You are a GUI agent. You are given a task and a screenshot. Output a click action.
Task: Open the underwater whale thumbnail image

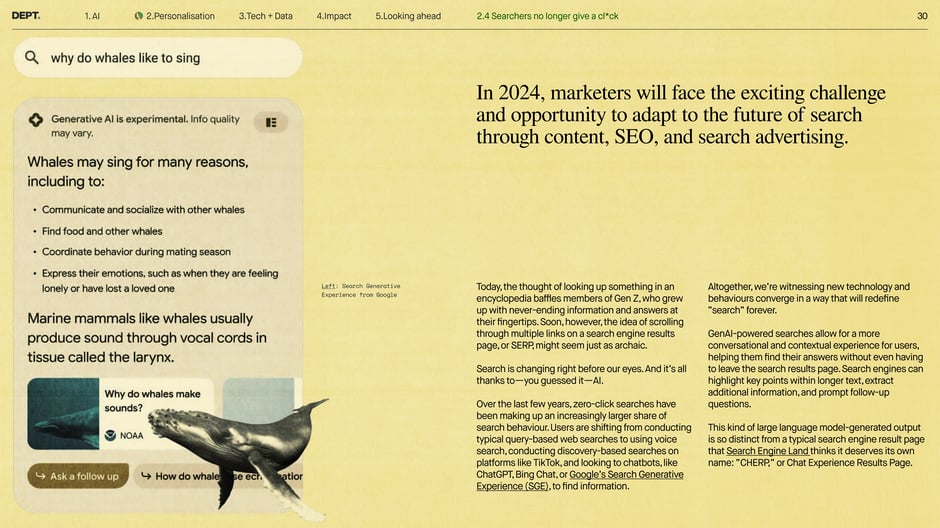(x=63, y=414)
